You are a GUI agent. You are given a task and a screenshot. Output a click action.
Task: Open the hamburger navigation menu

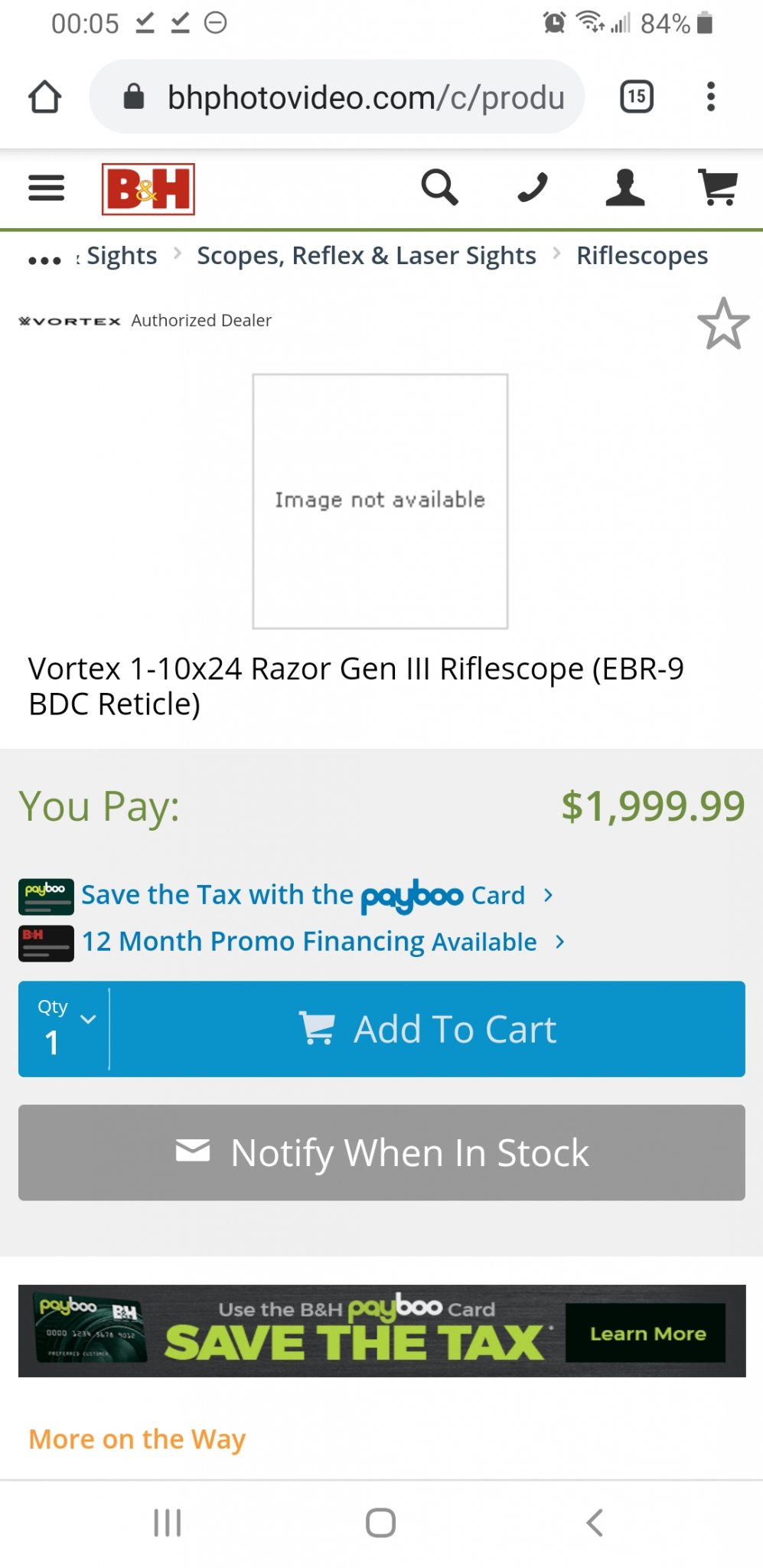point(46,188)
